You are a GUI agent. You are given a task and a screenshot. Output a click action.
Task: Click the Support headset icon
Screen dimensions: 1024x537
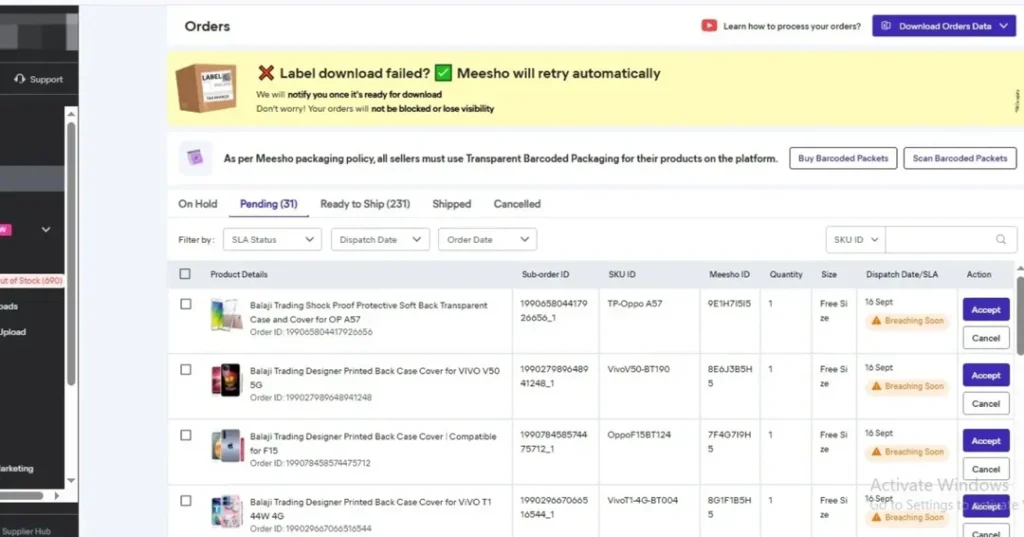click(x=20, y=79)
